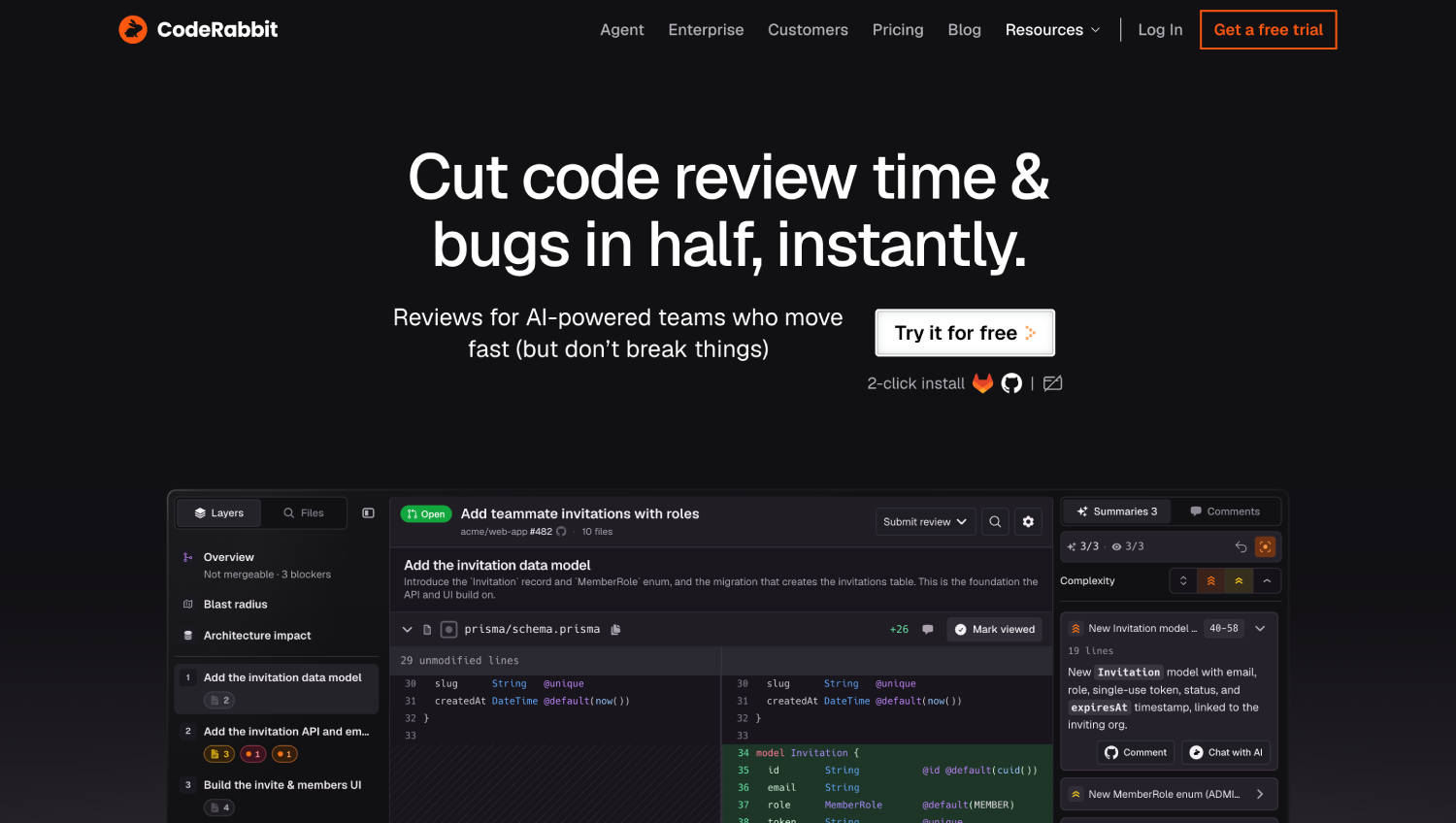Click the orange 1 issue badge
Image resolution: width=1456 pixels, height=823 pixels.
[x=284, y=754]
